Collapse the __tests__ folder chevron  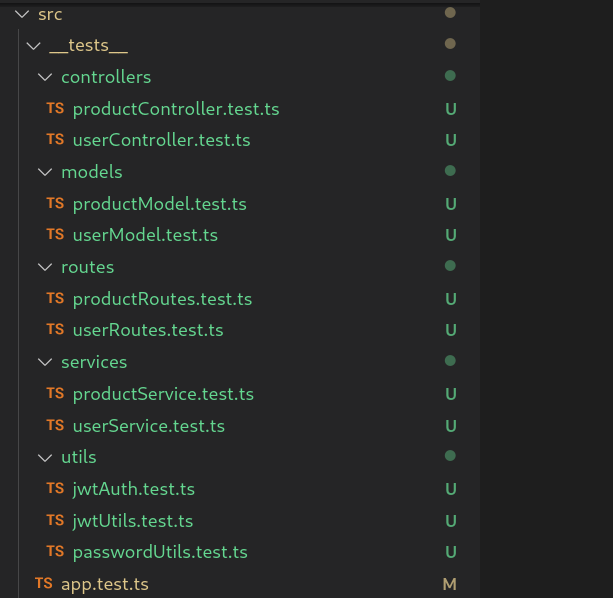(x=32, y=46)
